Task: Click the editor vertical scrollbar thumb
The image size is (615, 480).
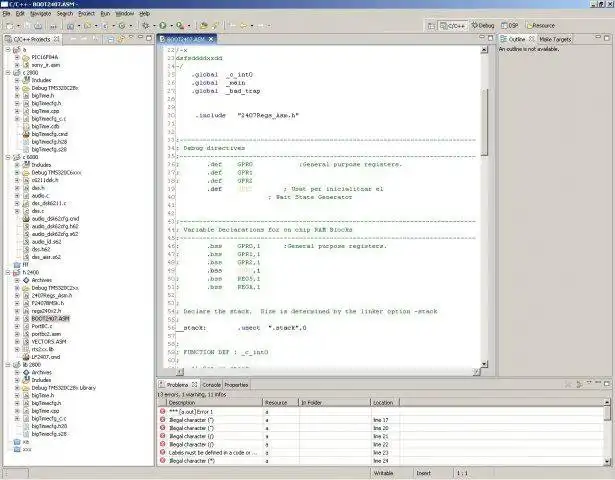Action: click(484, 123)
